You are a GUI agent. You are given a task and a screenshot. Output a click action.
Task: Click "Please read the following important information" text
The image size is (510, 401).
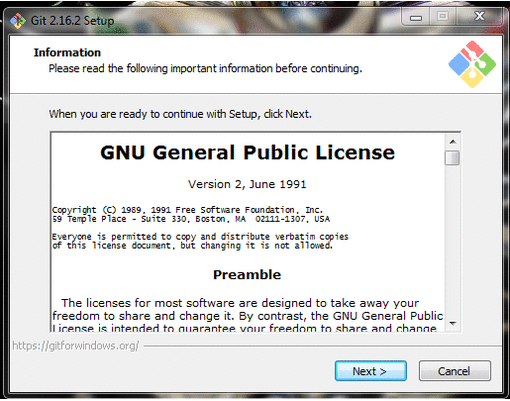(x=205, y=69)
